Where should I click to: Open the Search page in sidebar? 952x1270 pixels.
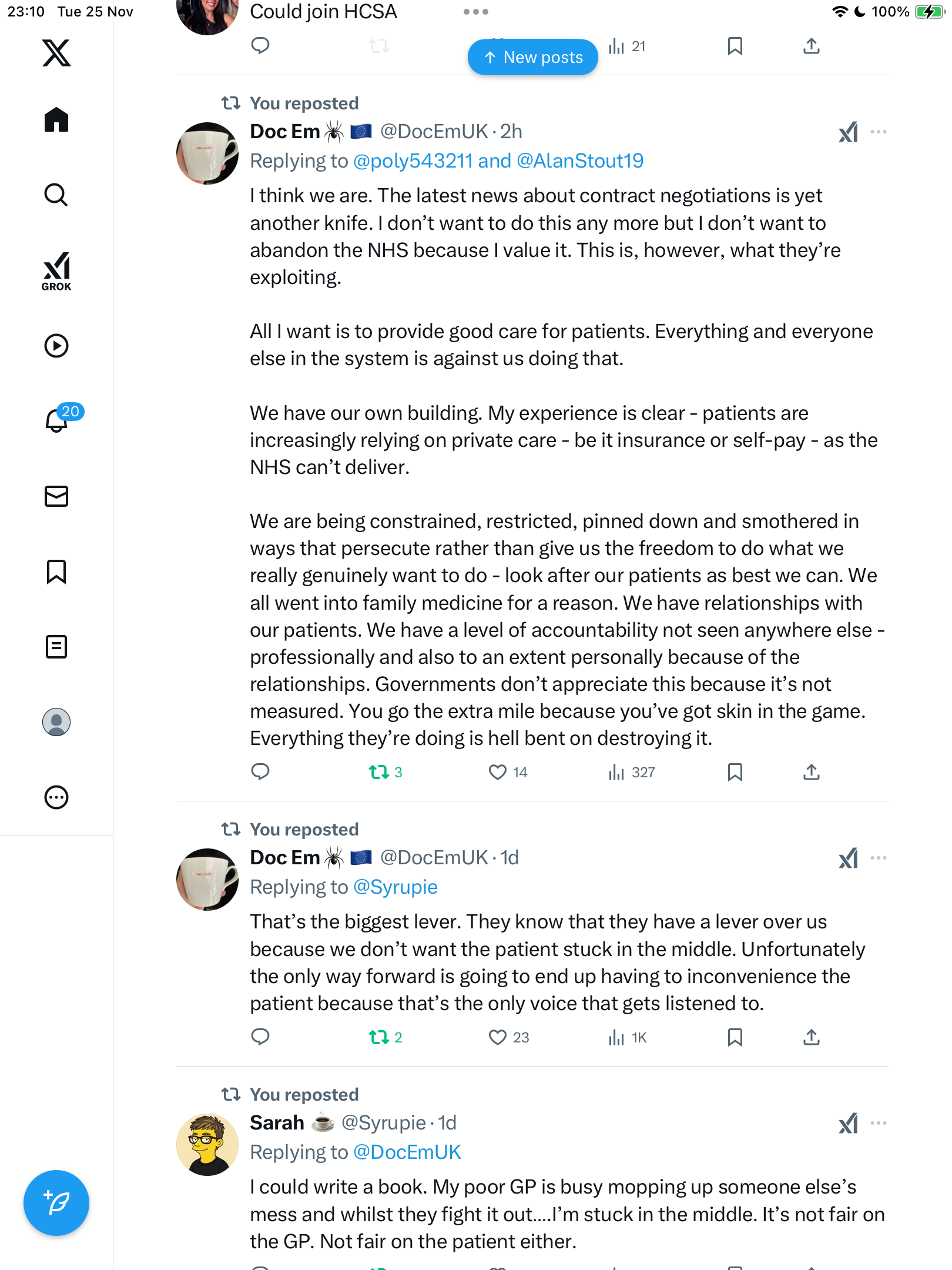[x=56, y=195]
